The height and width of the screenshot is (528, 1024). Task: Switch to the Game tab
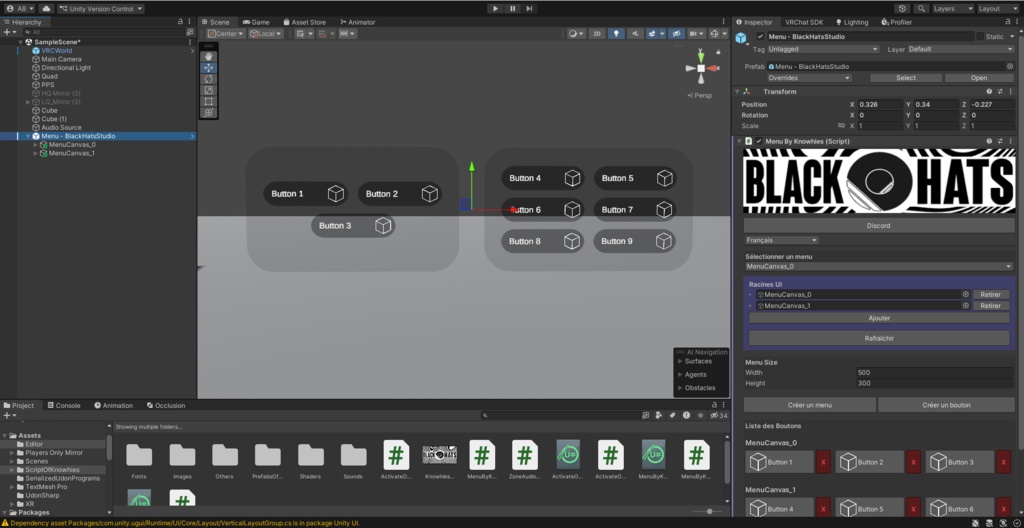(x=256, y=22)
